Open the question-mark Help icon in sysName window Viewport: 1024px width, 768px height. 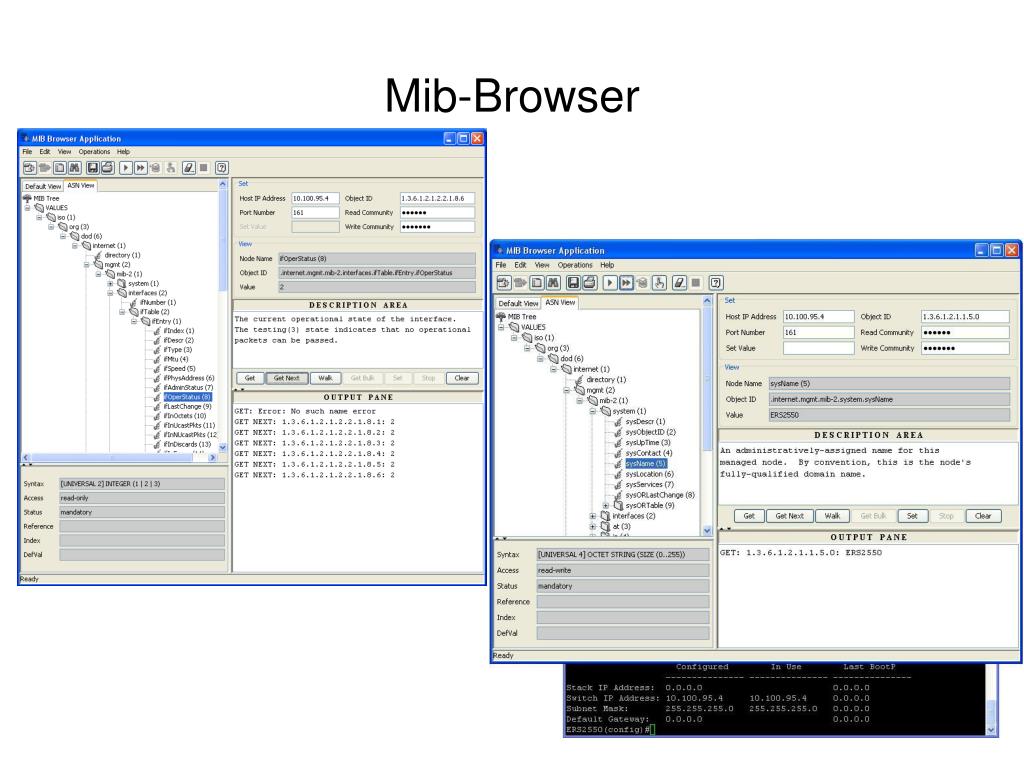point(716,283)
